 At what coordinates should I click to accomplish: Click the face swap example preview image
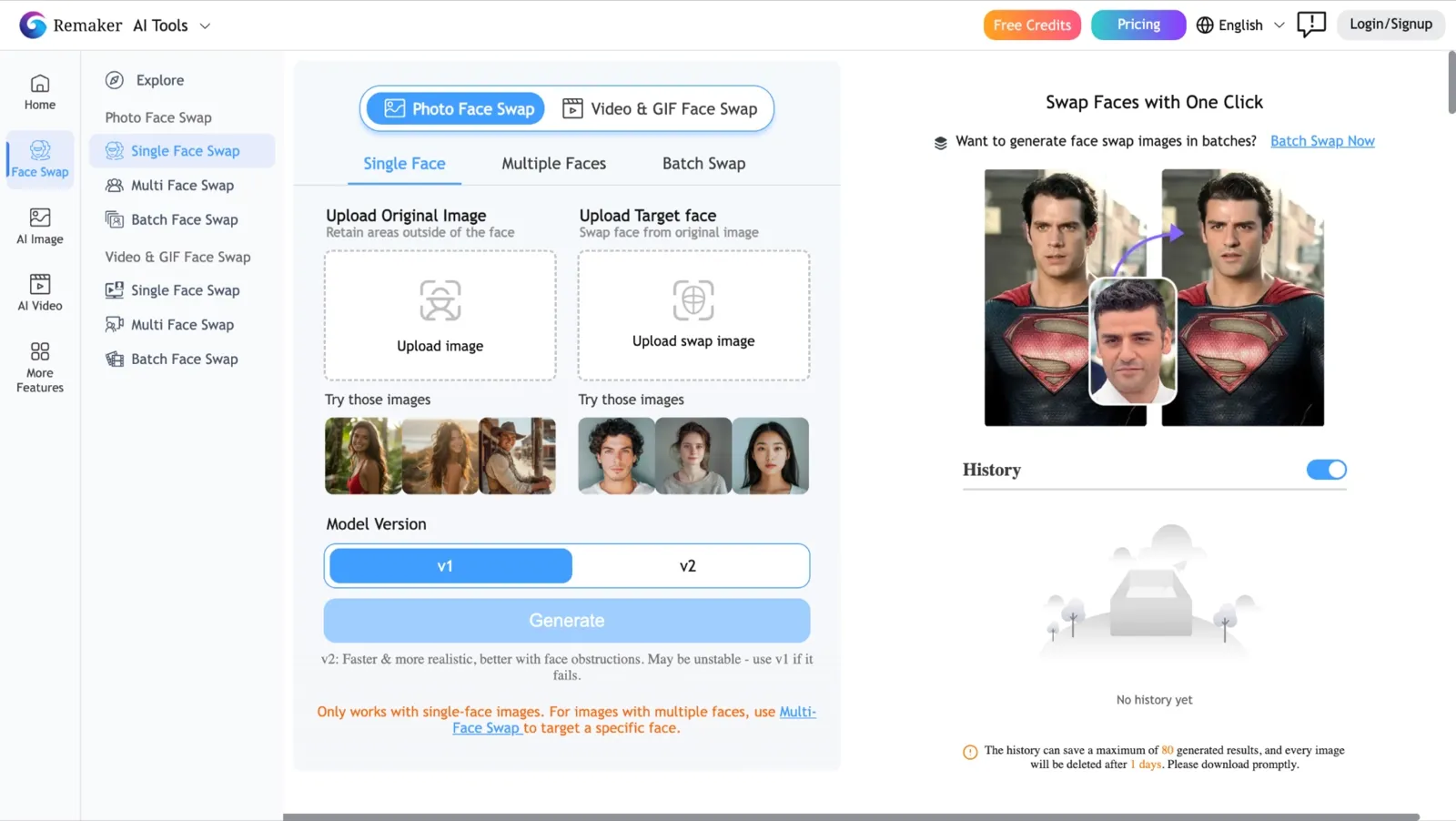1154,298
